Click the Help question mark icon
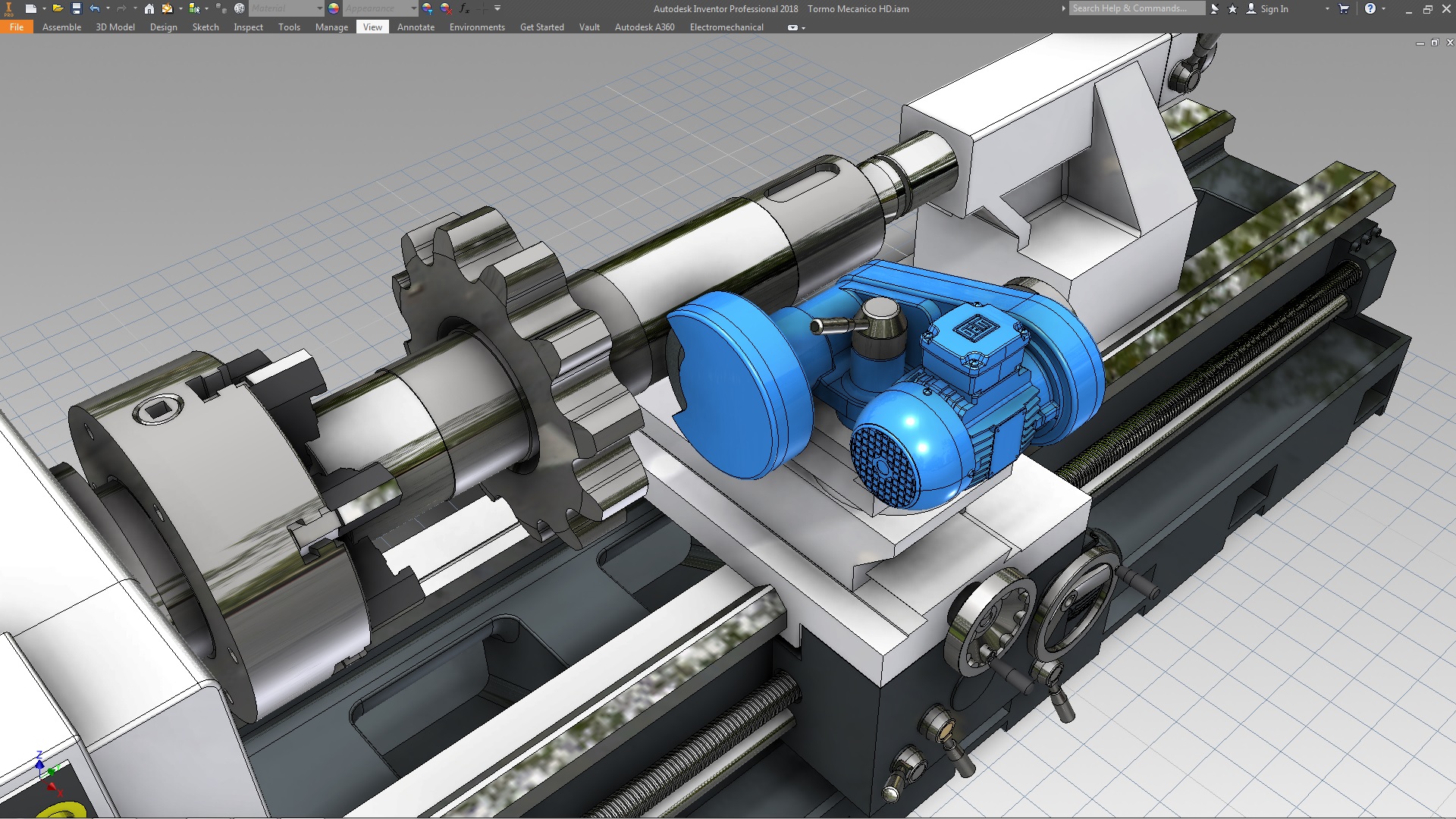The height and width of the screenshot is (819, 1456). [x=1370, y=8]
